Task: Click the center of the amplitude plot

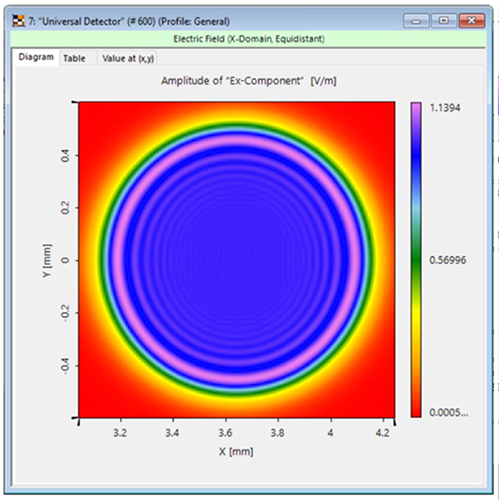Action: (237, 260)
